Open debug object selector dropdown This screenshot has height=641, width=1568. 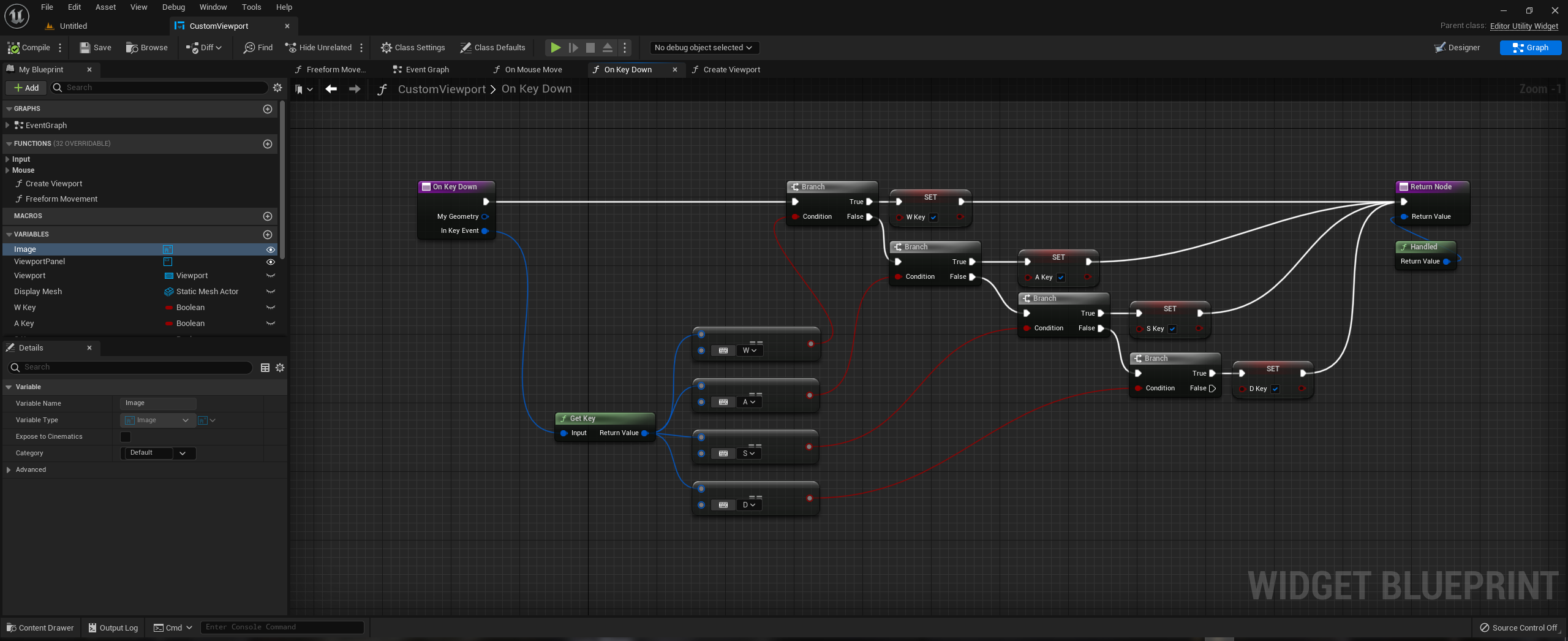coord(704,48)
